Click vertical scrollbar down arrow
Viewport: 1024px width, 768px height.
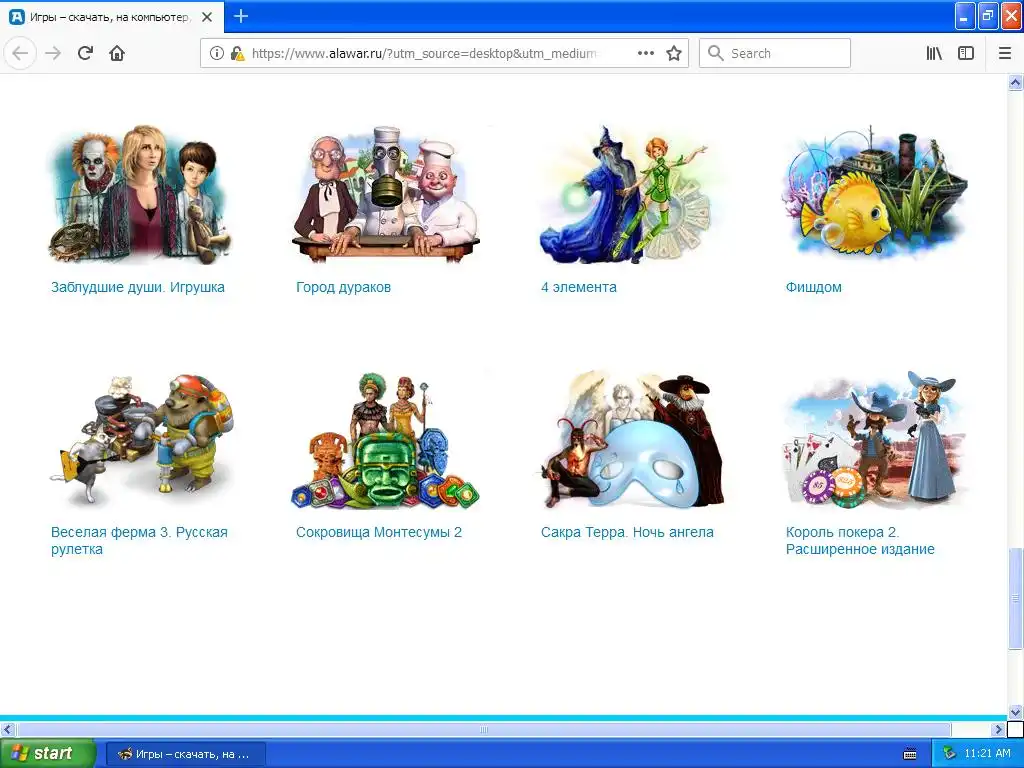click(x=1015, y=711)
